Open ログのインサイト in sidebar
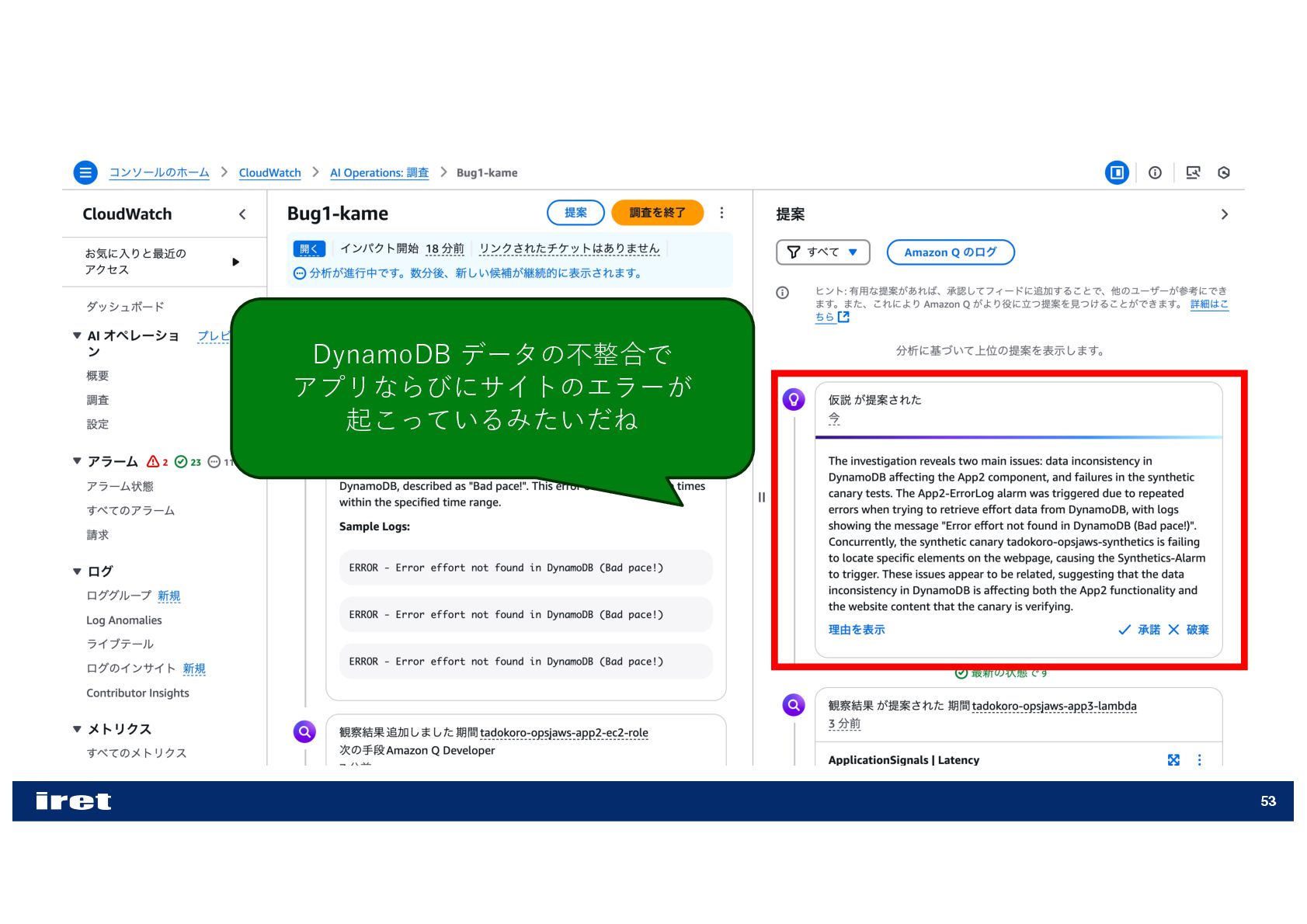Screen dimensions: 1307x924 (x=130, y=669)
